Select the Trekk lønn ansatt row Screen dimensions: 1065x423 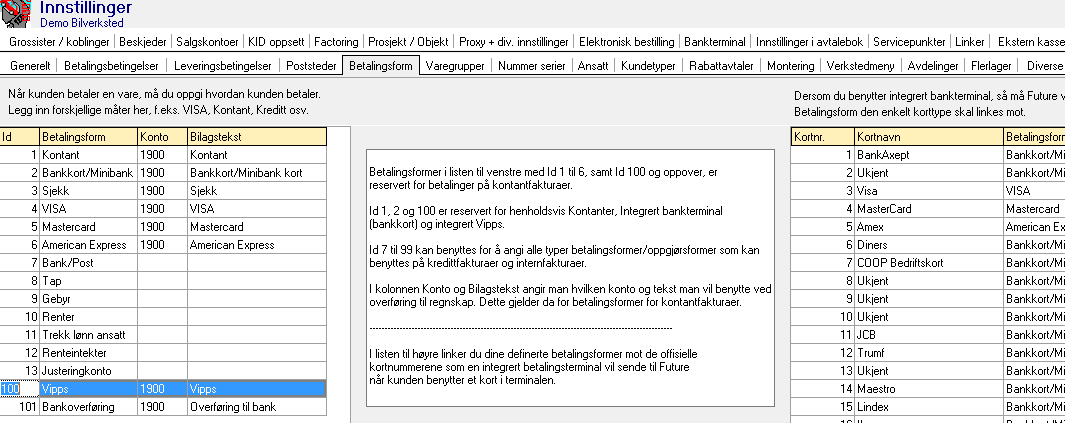[x=163, y=335]
